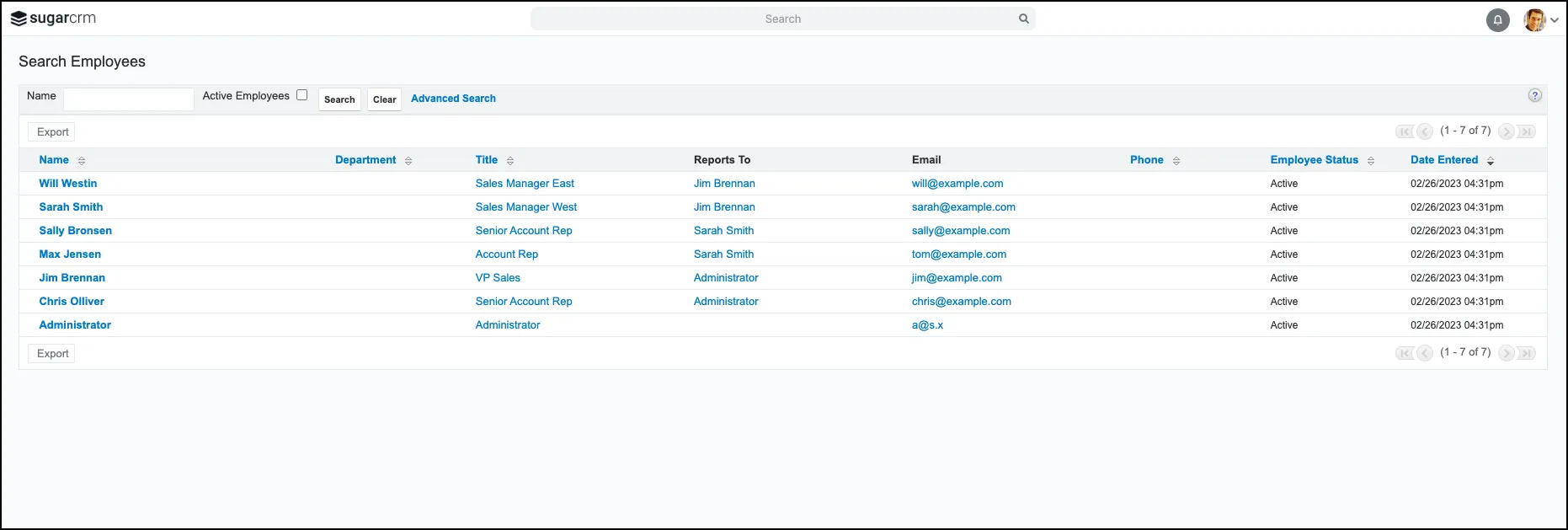The width and height of the screenshot is (1568, 530).
Task: Go to first page, bottom pagination
Action: coord(1405,353)
